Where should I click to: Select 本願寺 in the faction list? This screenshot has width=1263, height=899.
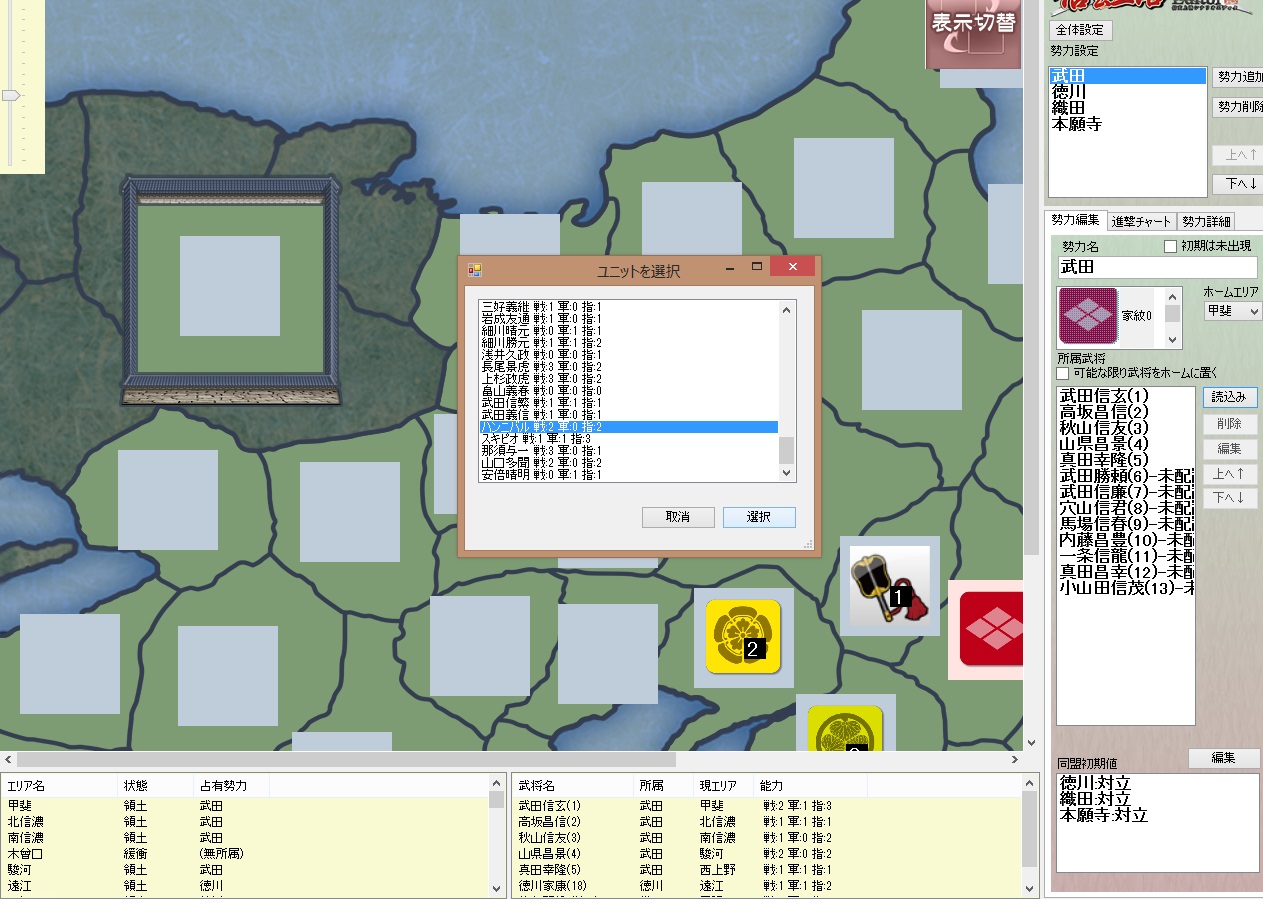pos(1127,124)
